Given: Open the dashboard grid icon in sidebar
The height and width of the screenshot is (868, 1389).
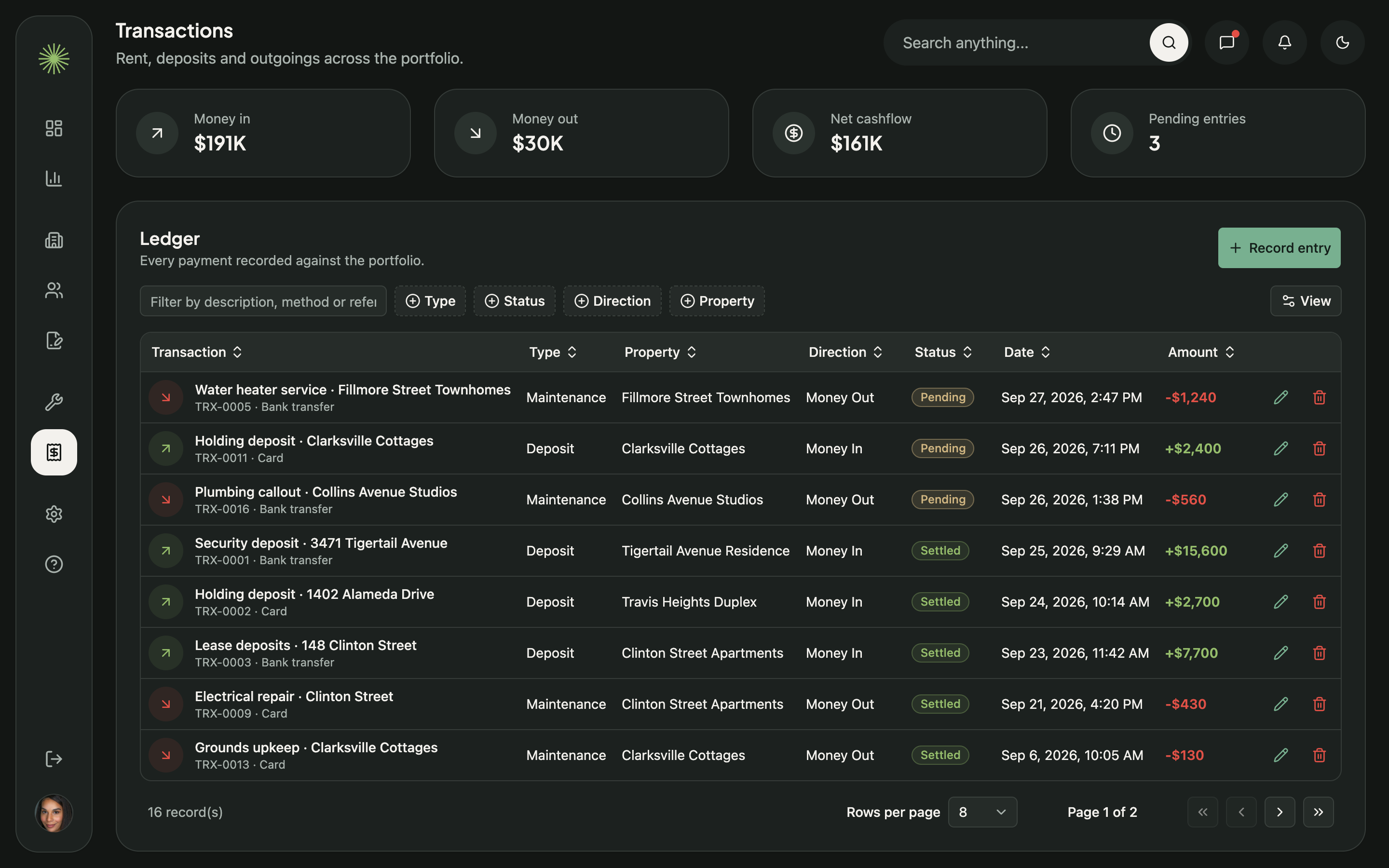Looking at the screenshot, I should click(54, 128).
